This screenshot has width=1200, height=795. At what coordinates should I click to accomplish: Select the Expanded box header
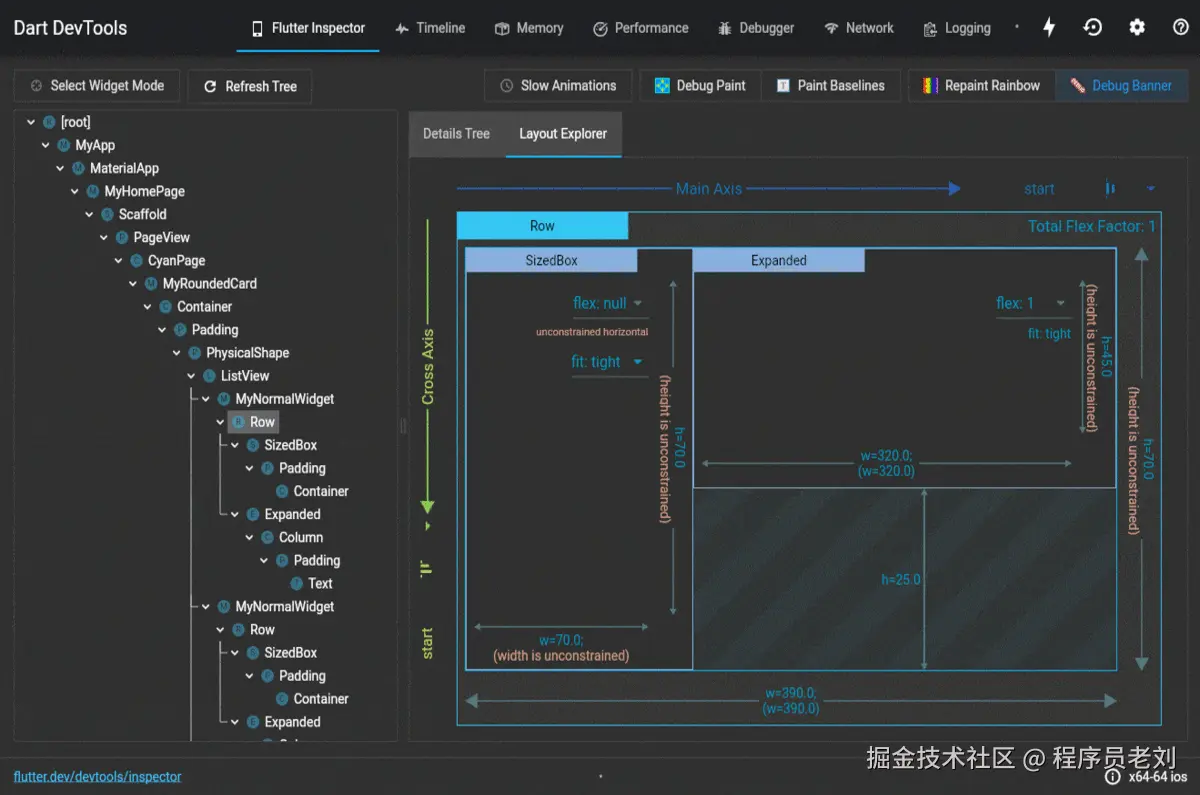tap(779, 260)
